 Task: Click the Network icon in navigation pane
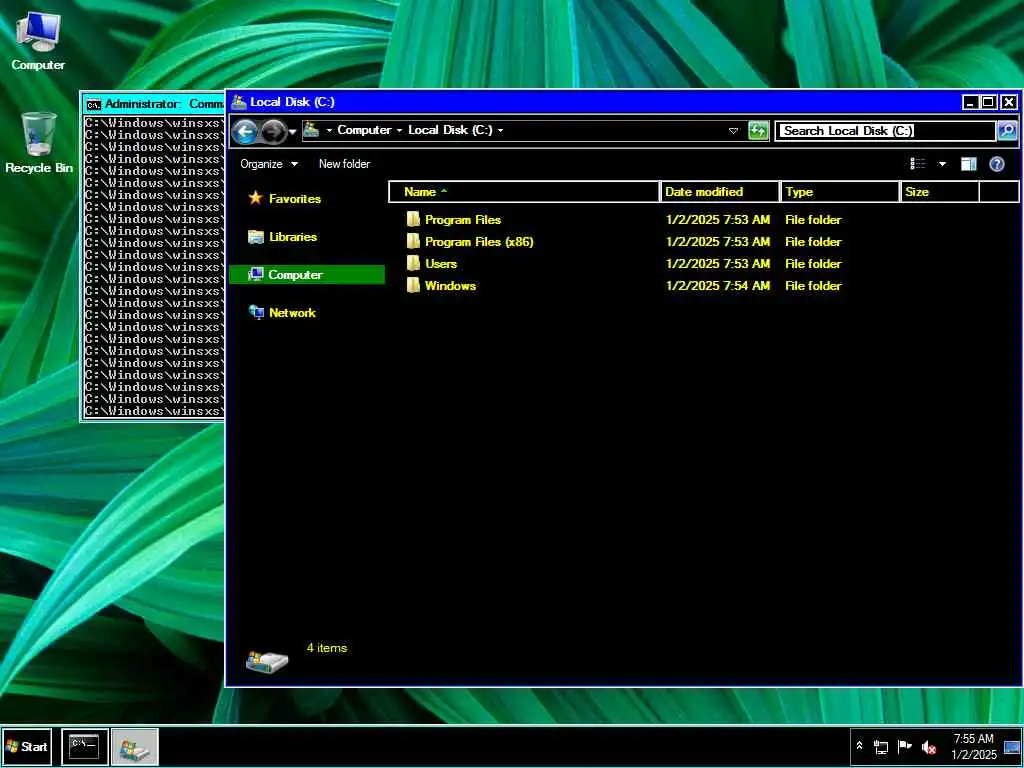(256, 313)
